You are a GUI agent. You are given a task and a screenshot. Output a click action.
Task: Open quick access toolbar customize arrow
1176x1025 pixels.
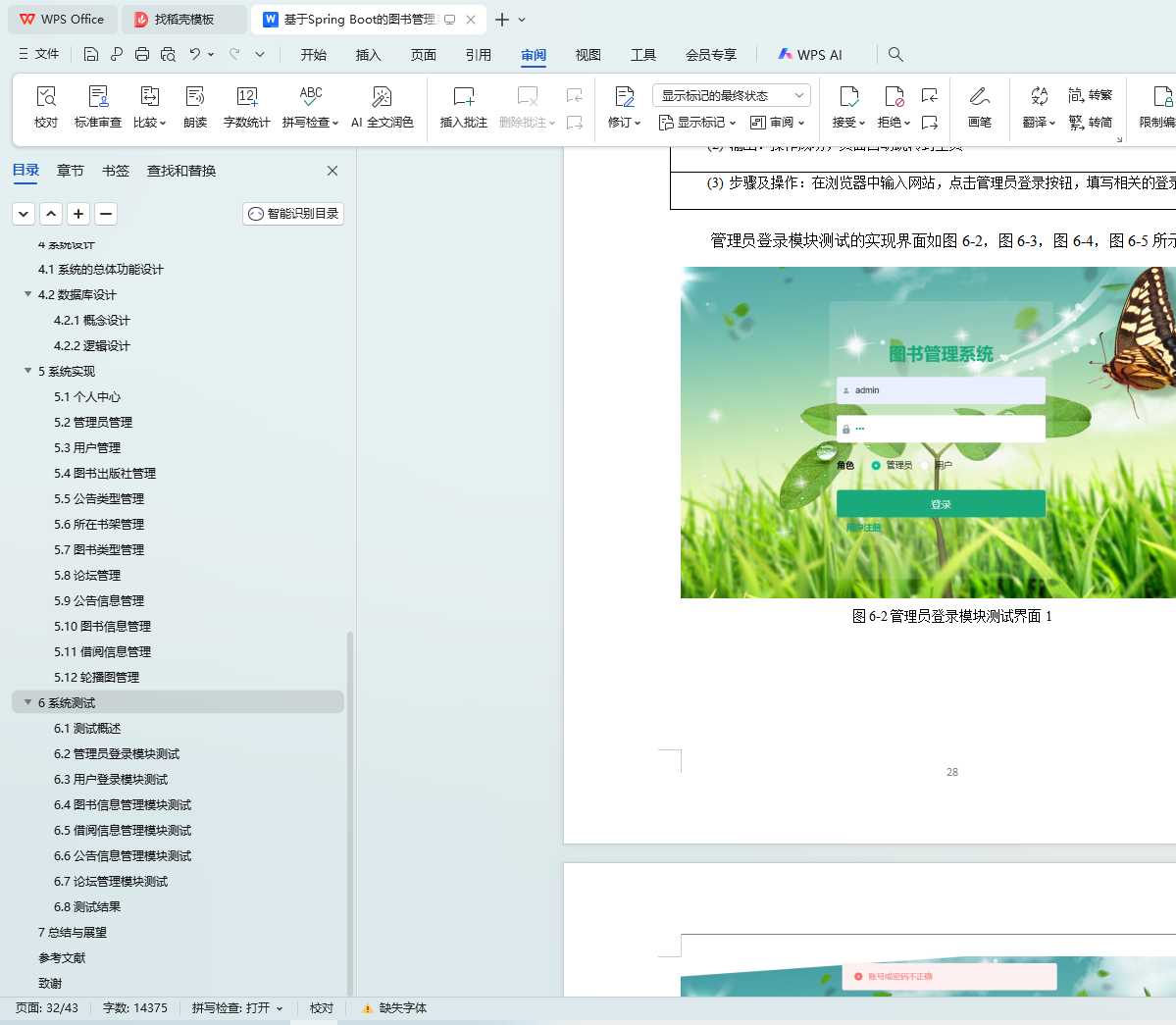click(x=260, y=54)
